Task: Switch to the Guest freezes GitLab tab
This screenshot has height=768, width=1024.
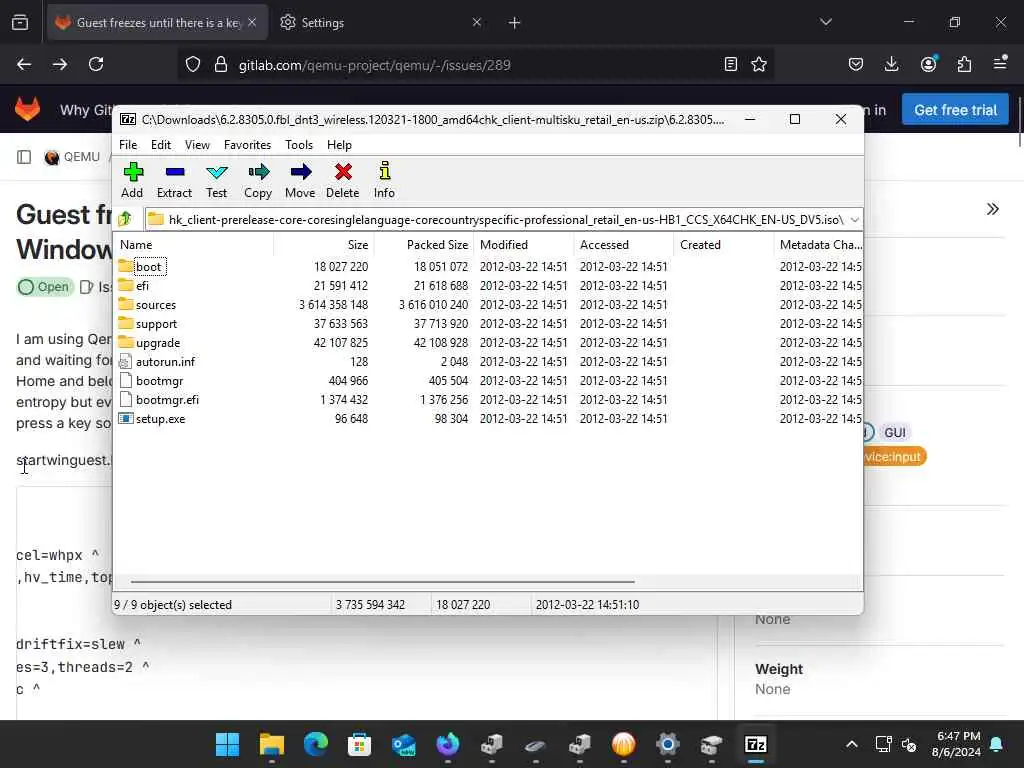Action: tap(159, 23)
